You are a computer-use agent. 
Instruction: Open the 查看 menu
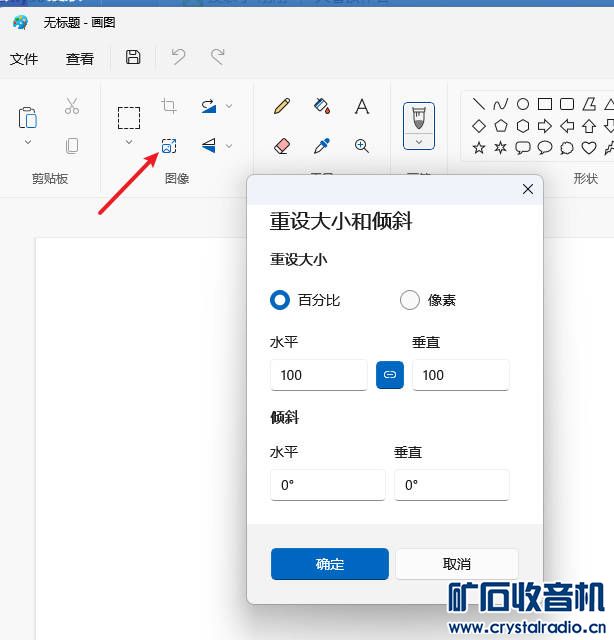click(x=80, y=59)
